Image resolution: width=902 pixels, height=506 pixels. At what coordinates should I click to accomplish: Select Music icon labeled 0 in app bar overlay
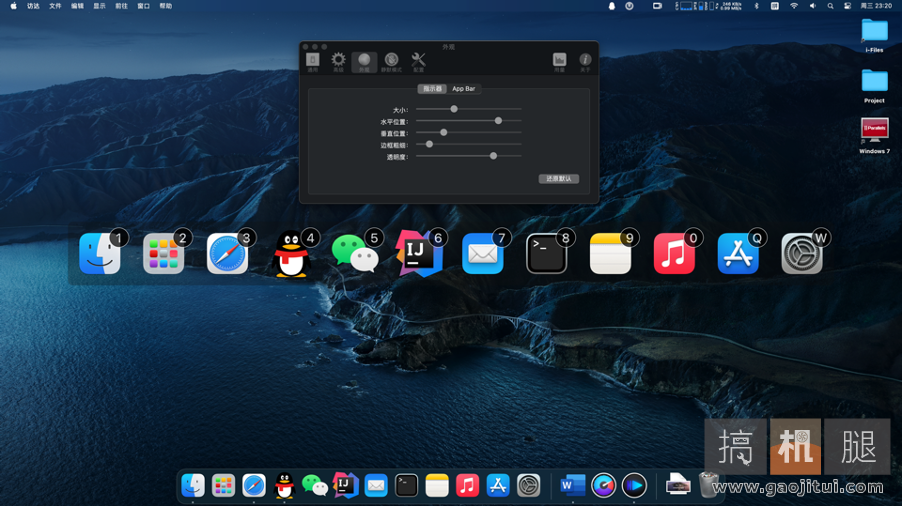click(675, 254)
